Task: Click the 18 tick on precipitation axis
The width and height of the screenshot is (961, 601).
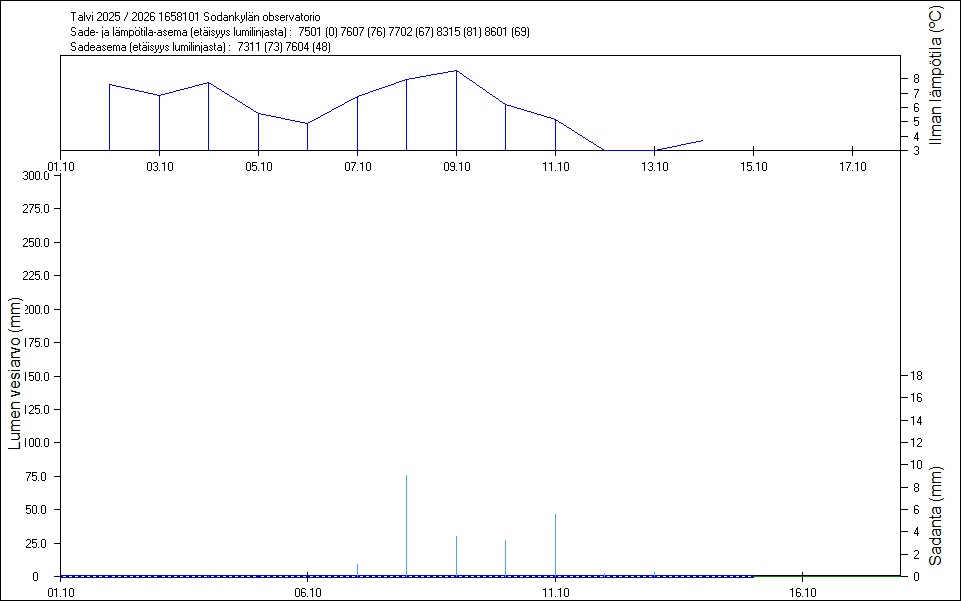Action: point(917,376)
